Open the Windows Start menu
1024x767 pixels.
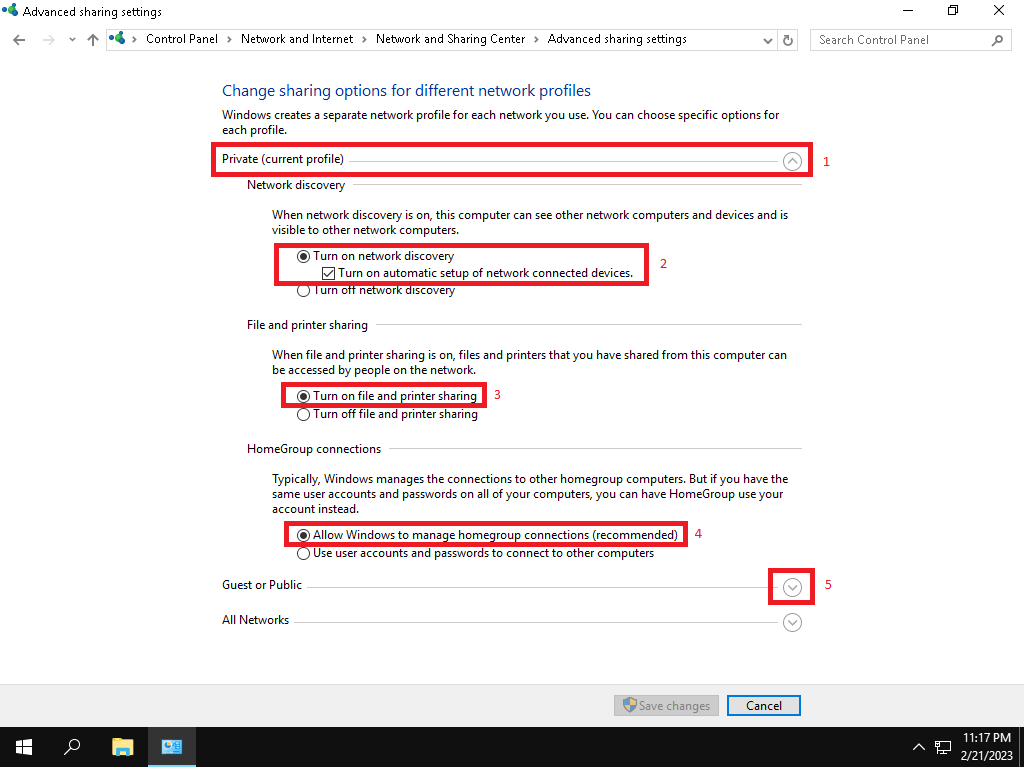(x=24, y=746)
